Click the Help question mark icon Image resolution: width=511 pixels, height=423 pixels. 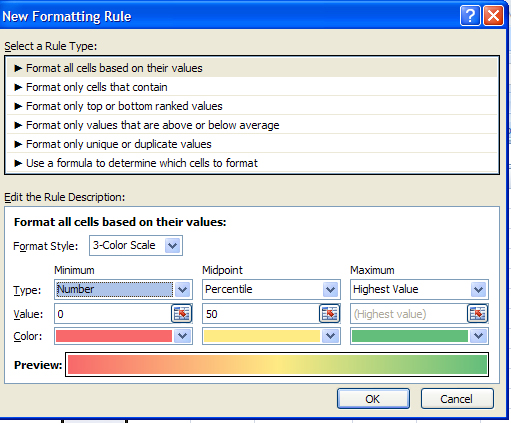(470, 16)
